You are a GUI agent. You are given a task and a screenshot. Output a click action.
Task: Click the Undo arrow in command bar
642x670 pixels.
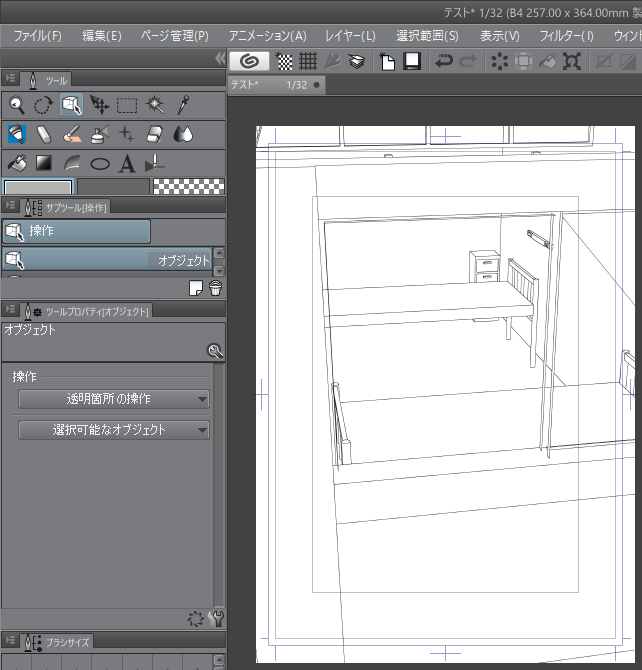(x=443, y=62)
